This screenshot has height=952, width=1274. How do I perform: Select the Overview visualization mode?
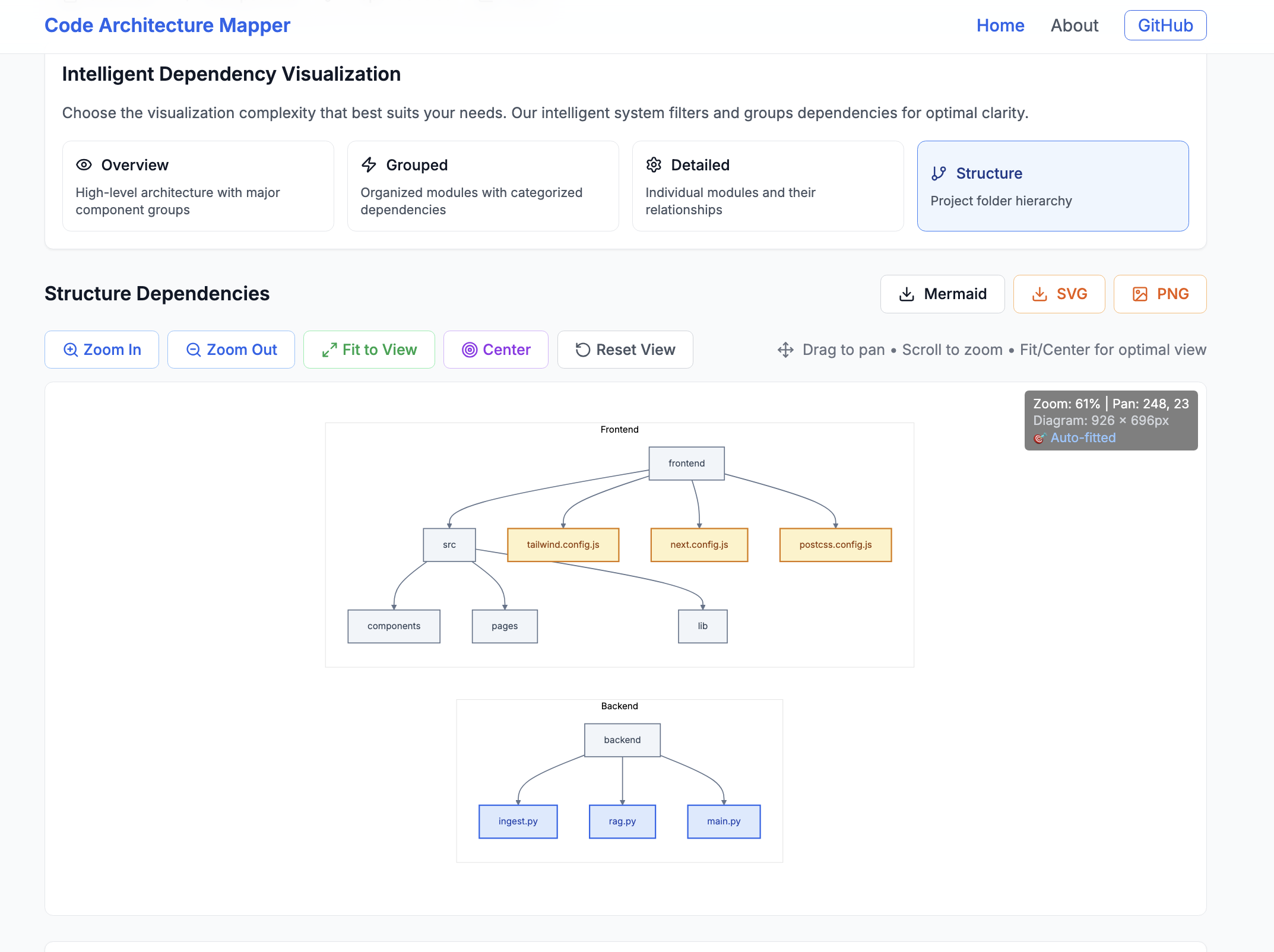click(x=198, y=186)
